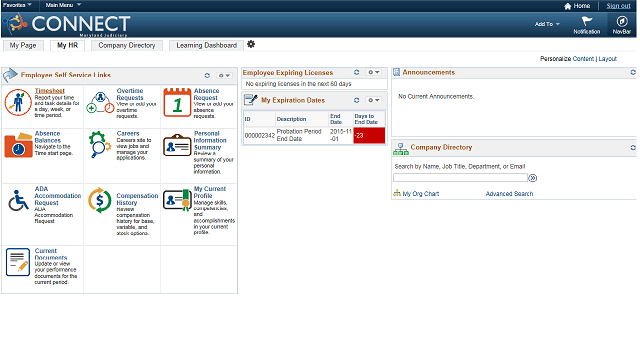Screen dimensions: 640x360
Task: Click the Careers gear-magnifier icon
Action: (100, 144)
